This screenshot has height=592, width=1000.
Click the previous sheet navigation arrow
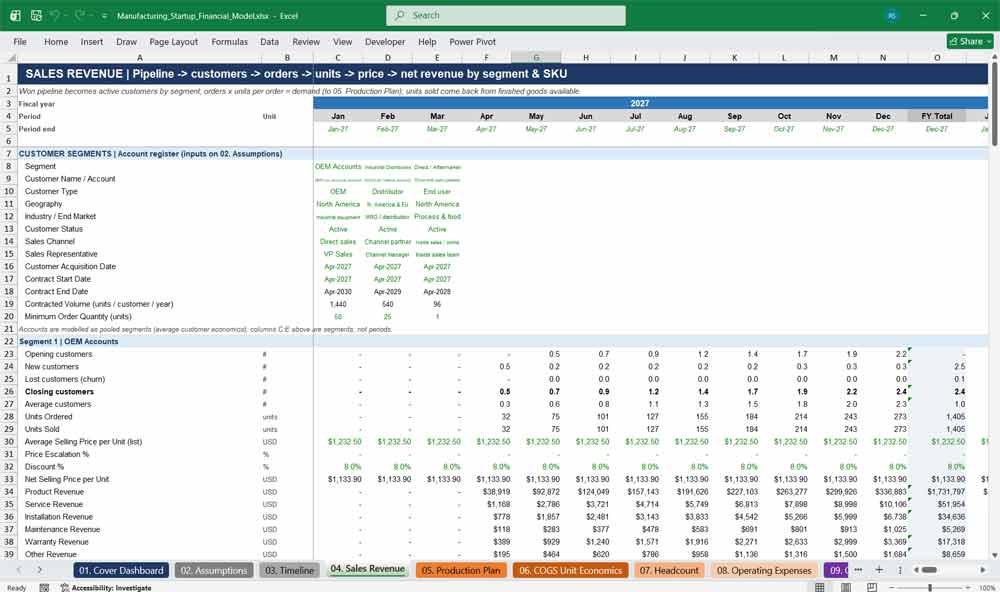click(x=18, y=570)
